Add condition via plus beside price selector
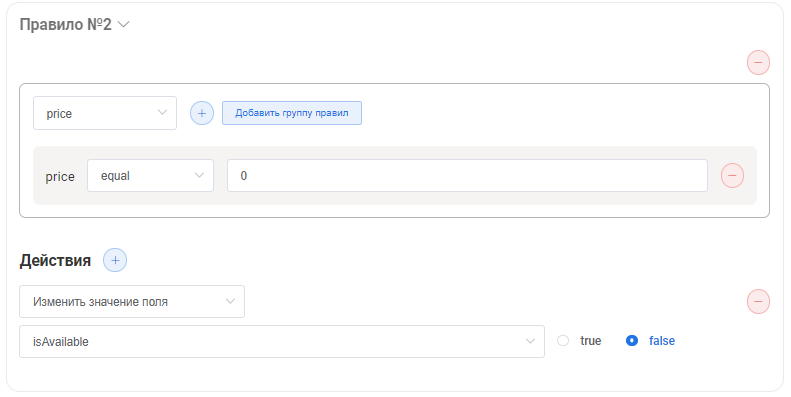Image resolution: width=791 pixels, height=397 pixels. tap(202, 113)
